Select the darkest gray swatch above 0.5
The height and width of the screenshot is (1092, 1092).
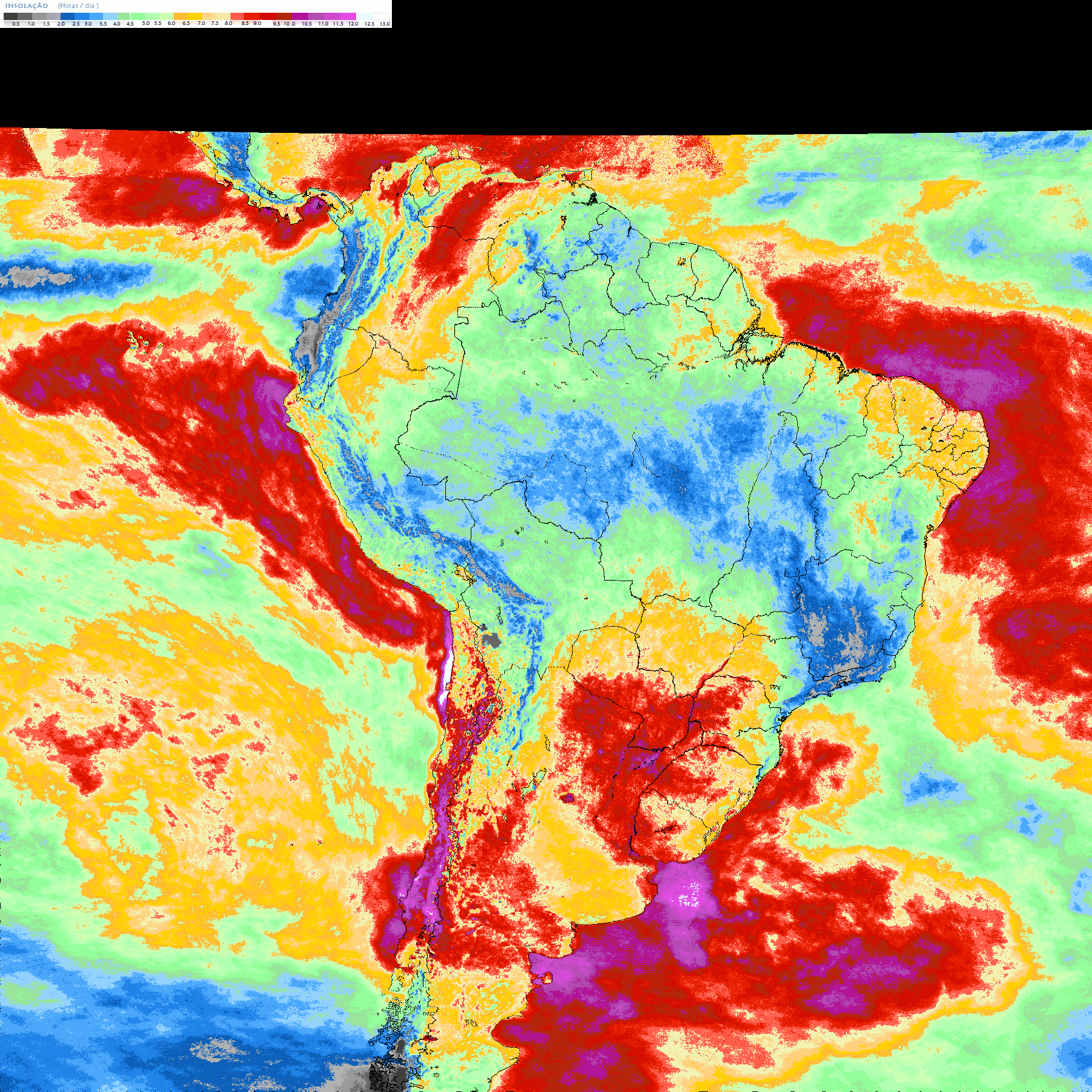(10, 16)
